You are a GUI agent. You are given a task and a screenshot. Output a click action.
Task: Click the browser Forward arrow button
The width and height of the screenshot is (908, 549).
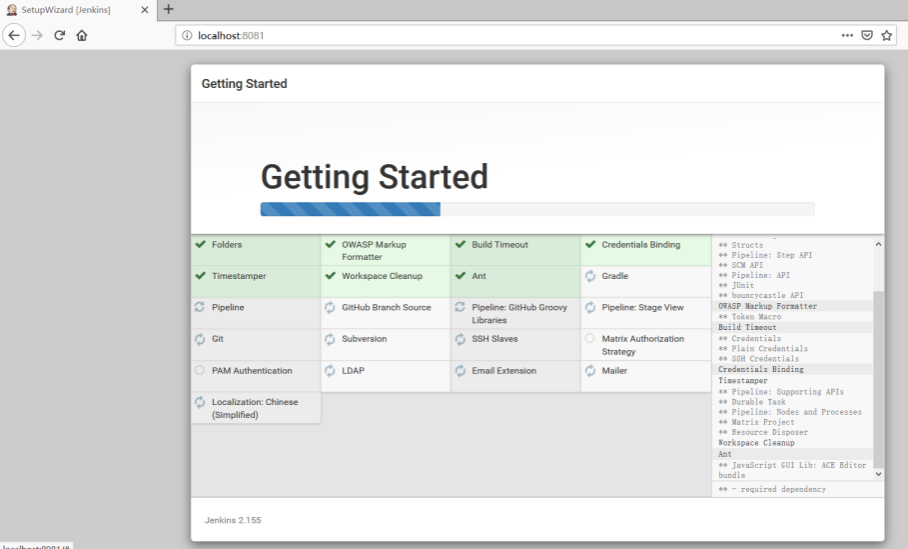[37, 35]
